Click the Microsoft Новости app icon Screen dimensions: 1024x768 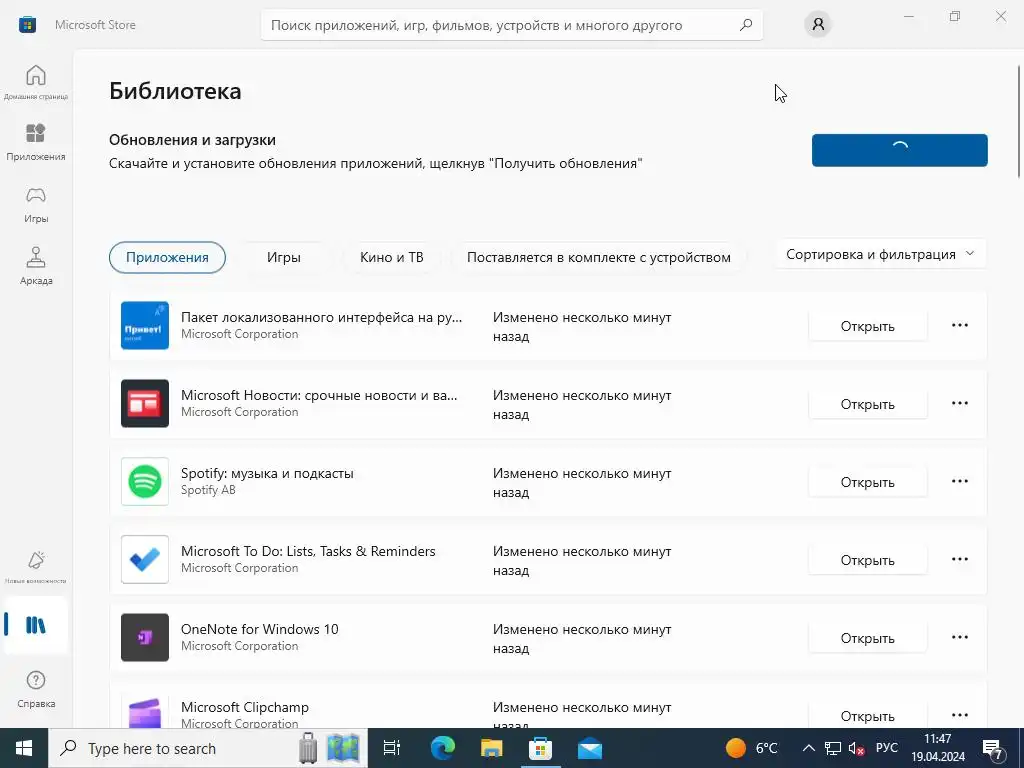pos(145,404)
